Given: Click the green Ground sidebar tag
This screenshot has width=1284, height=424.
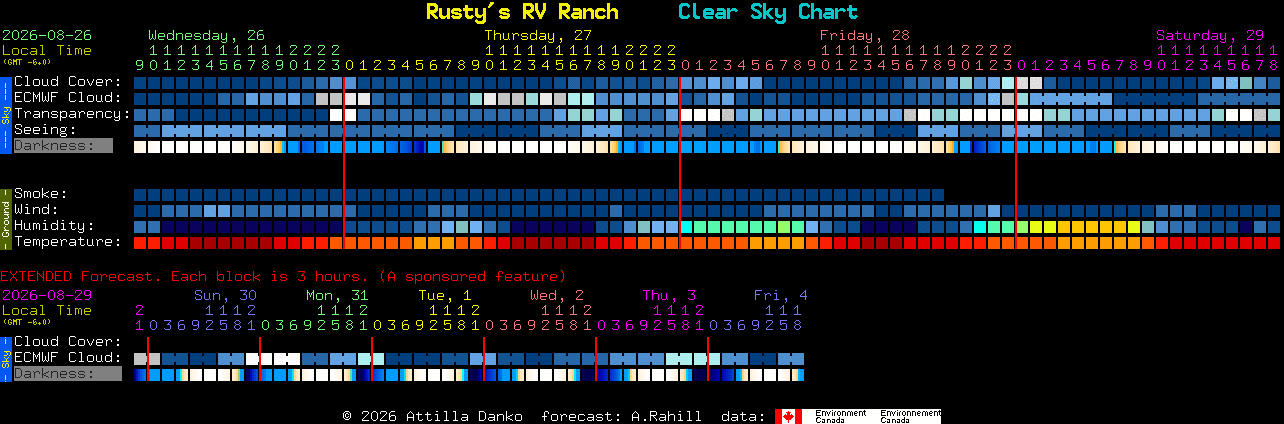Looking at the screenshot, I should (x=5, y=218).
